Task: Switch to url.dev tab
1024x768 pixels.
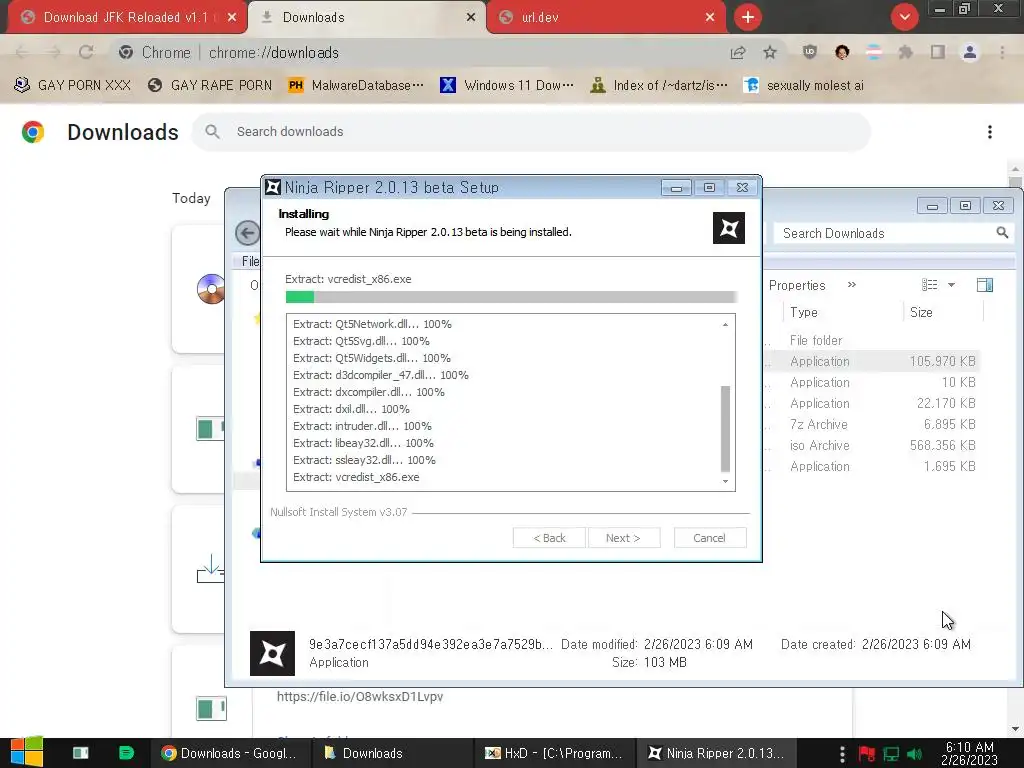Action: (x=605, y=17)
